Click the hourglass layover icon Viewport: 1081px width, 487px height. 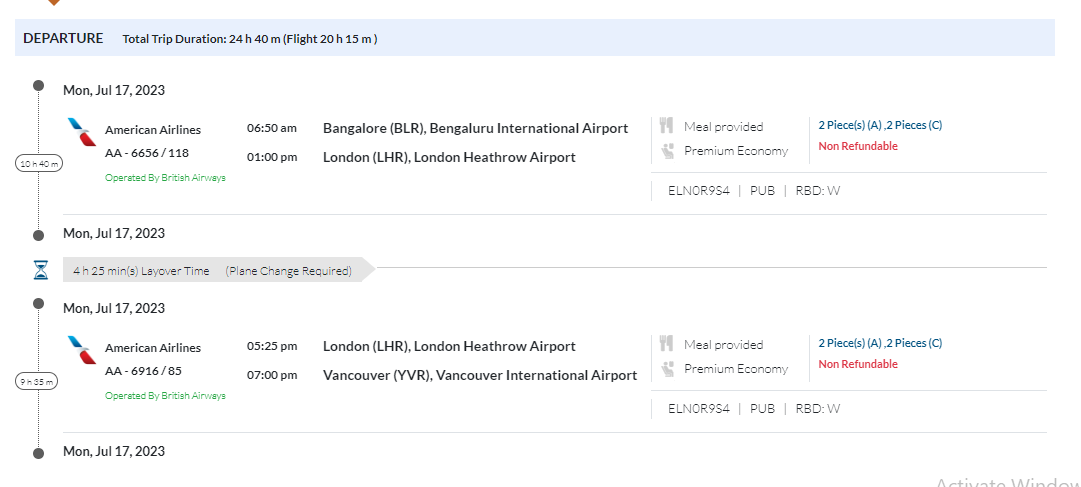(40, 270)
